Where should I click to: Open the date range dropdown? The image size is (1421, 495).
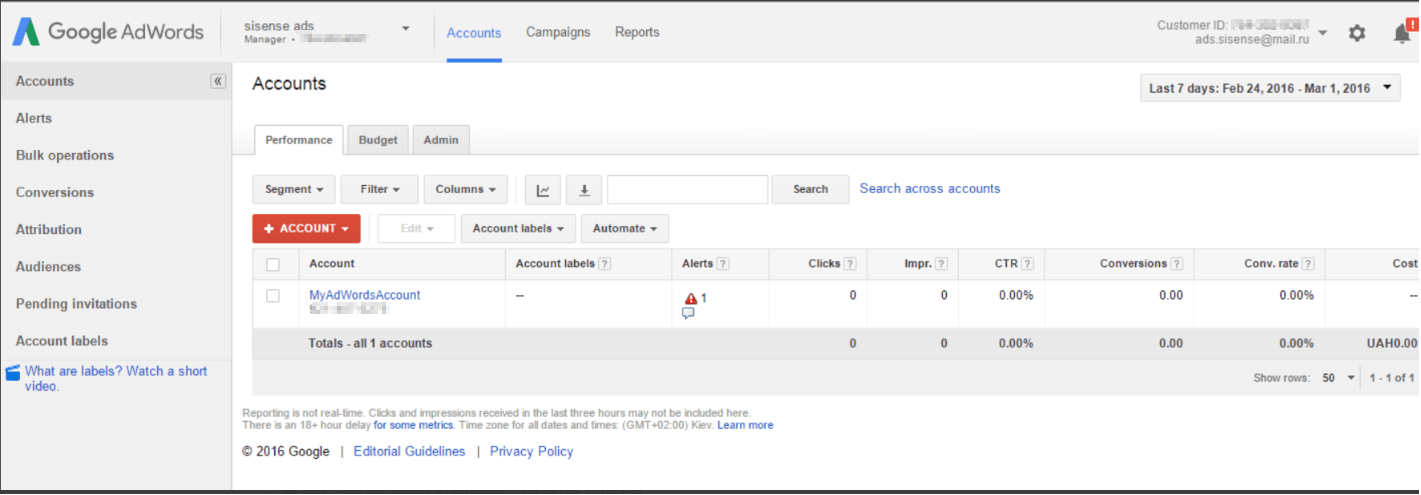tap(1270, 88)
